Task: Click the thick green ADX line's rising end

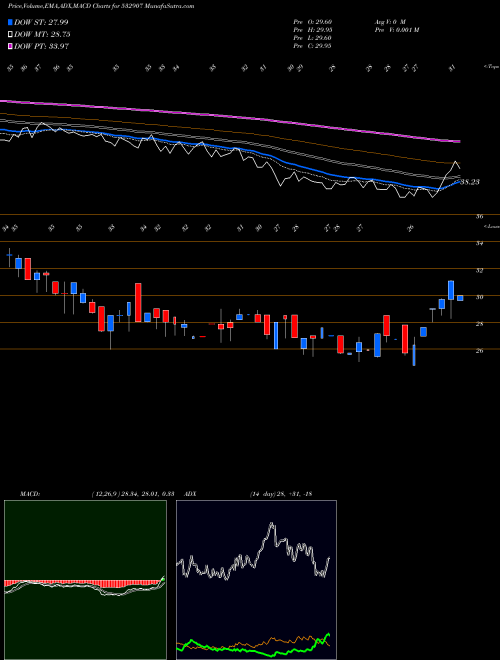Action: point(328,635)
